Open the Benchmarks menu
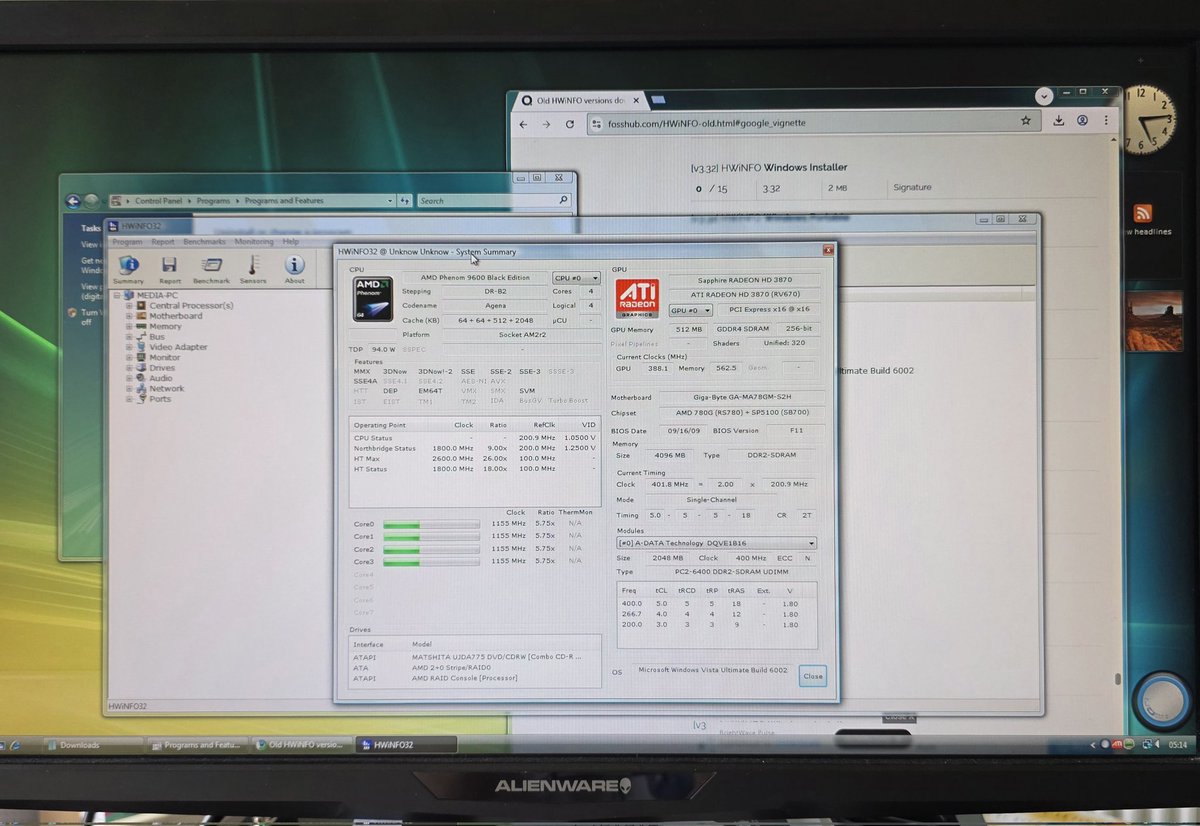Screen dimensions: 1200x826 pos(204,241)
